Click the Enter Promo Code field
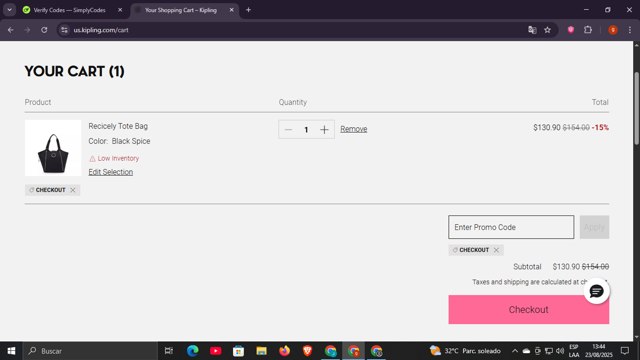 pos(511,227)
